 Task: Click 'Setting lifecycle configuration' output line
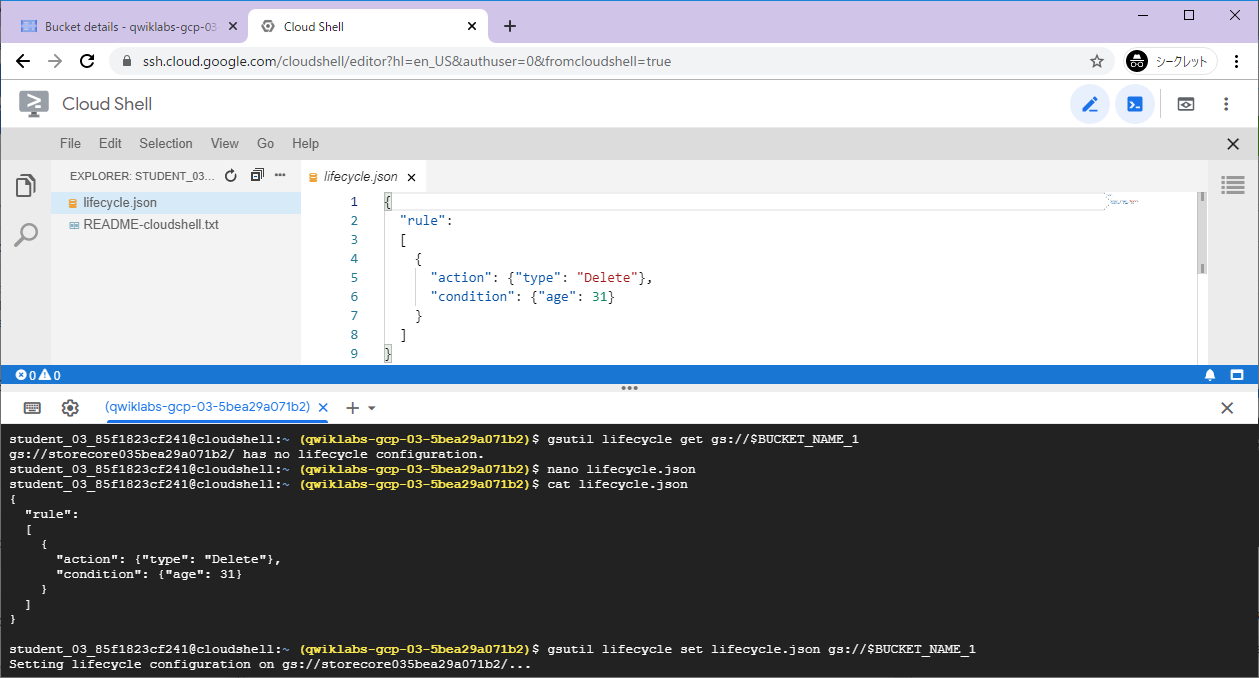(x=270, y=664)
